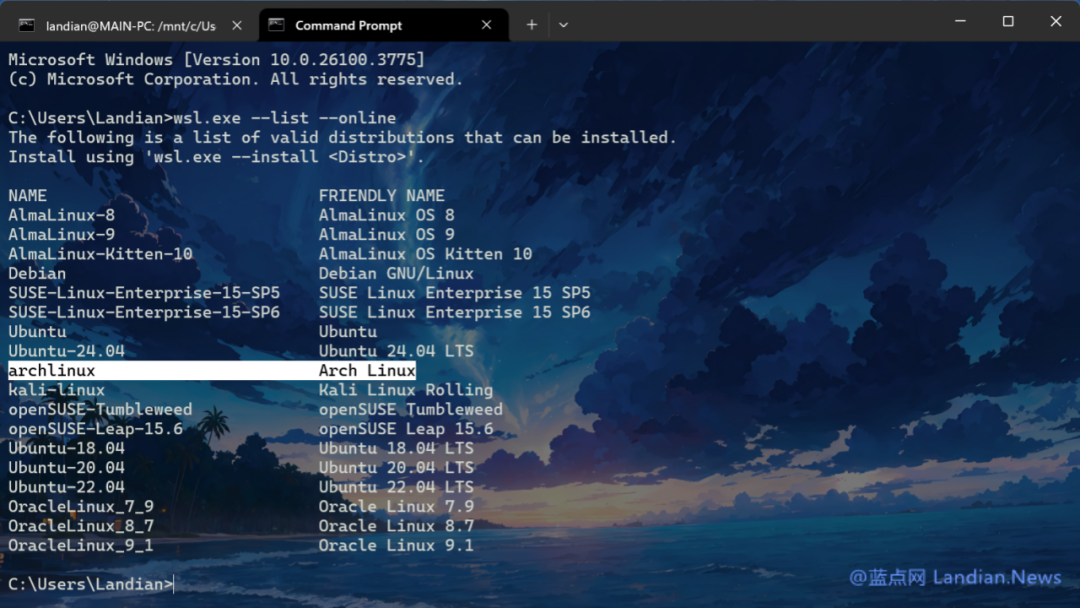Image resolution: width=1080 pixels, height=608 pixels.
Task: Click 'Oracle Linux 7.9' friendly name
Action: (x=396, y=507)
